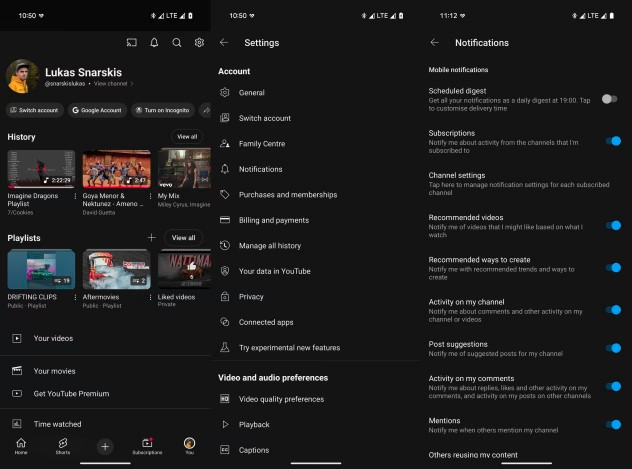Open notifications bell on profile screen
Screen dimensions: 632x469
point(154,43)
